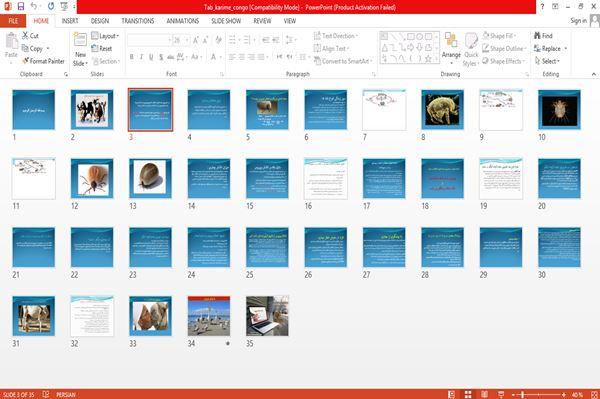This screenshot has height=399, width=600.
Task: Switch to Reading View icon in status bar
Action: [484, 394]
